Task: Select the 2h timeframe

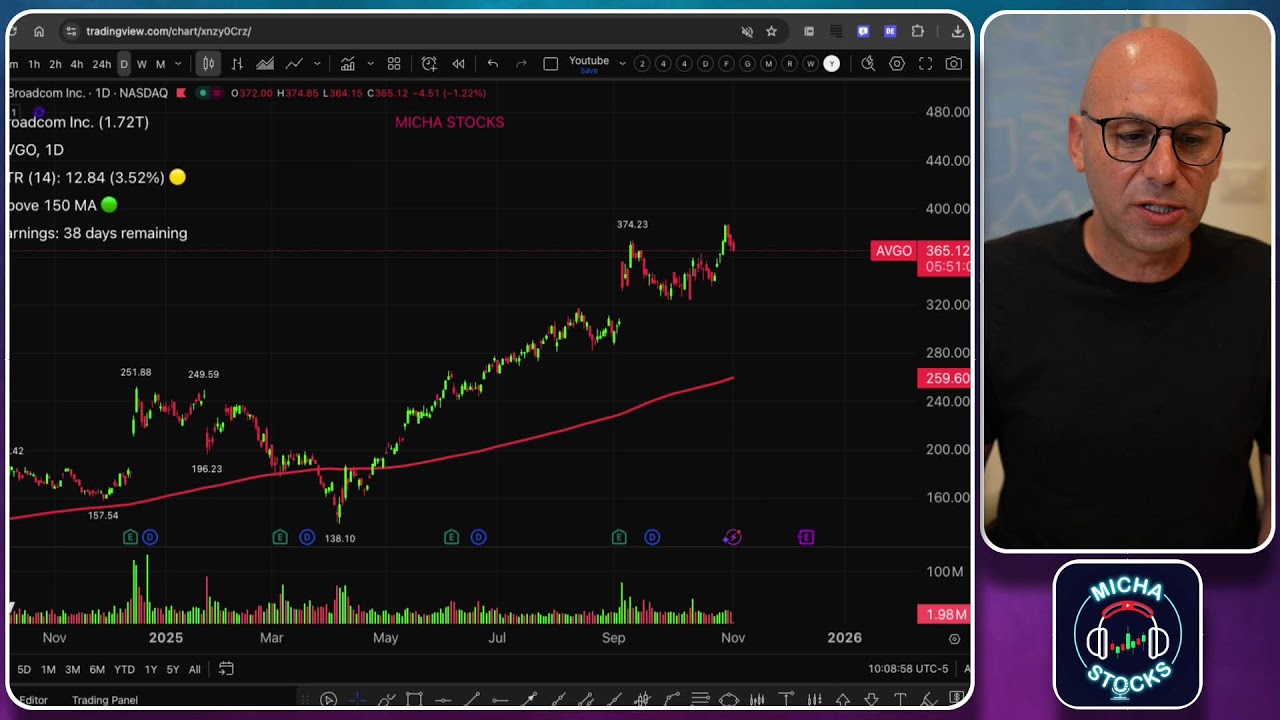Action: click(55, 64)
